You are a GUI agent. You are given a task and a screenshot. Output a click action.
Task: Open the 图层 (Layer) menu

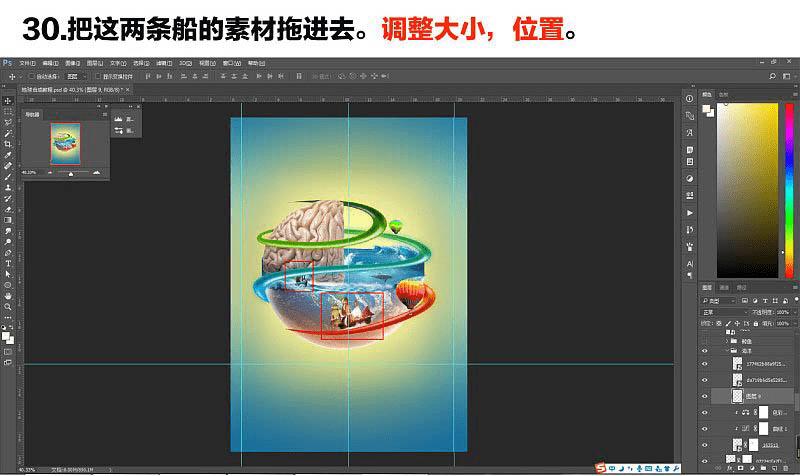pos(95,63)
